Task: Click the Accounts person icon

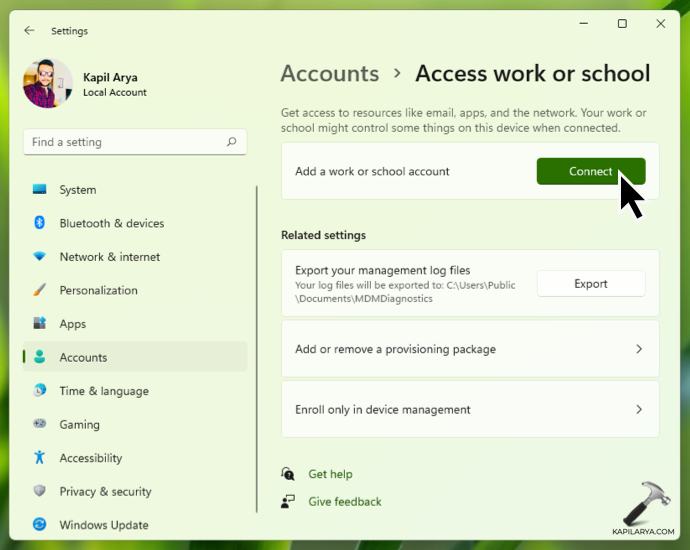Action: (40, 357)
